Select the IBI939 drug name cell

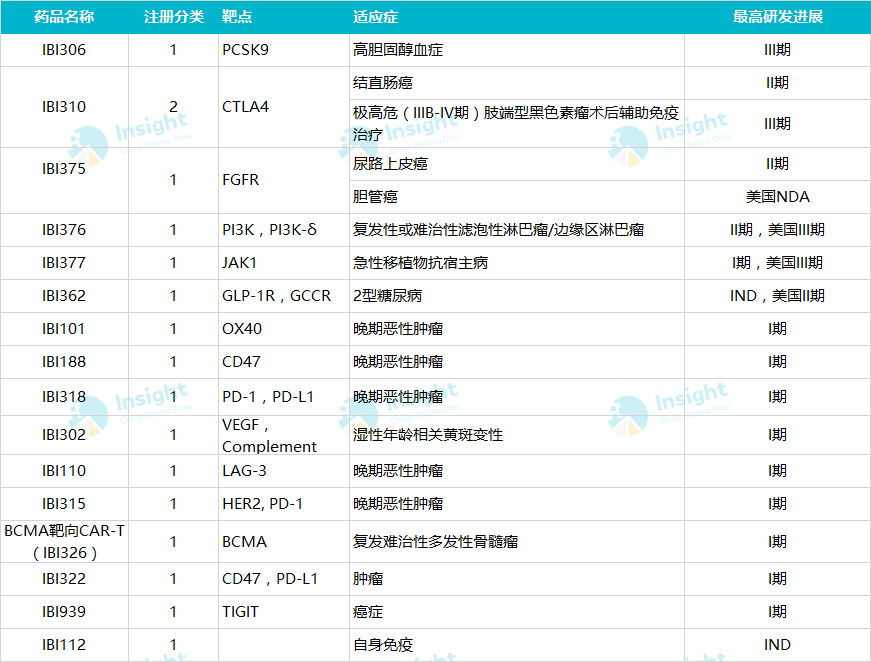(x=64, y=612)
